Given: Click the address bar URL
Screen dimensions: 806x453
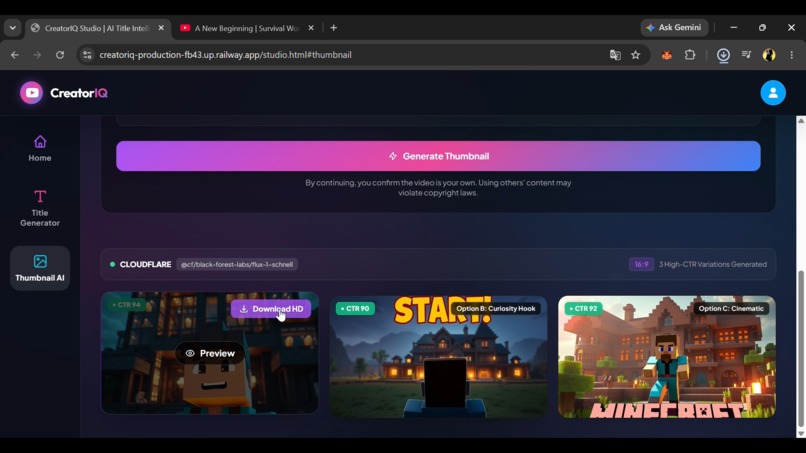Looking at the screenshot, I should pos(225,55).
